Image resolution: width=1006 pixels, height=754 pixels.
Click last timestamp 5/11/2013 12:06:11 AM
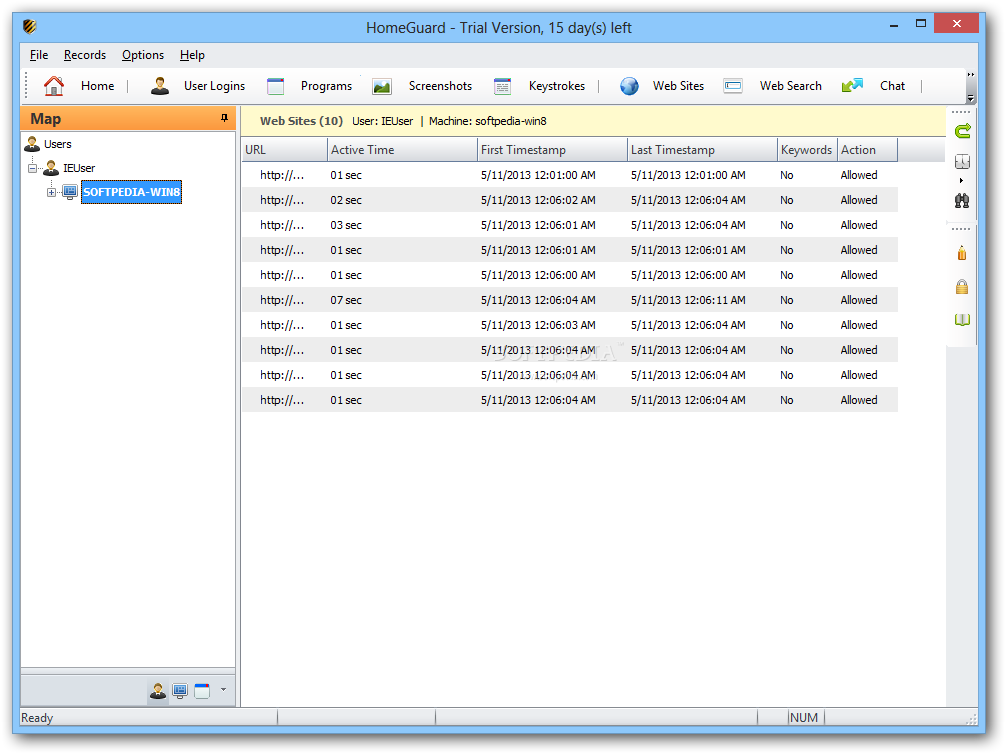click(688, 300)
